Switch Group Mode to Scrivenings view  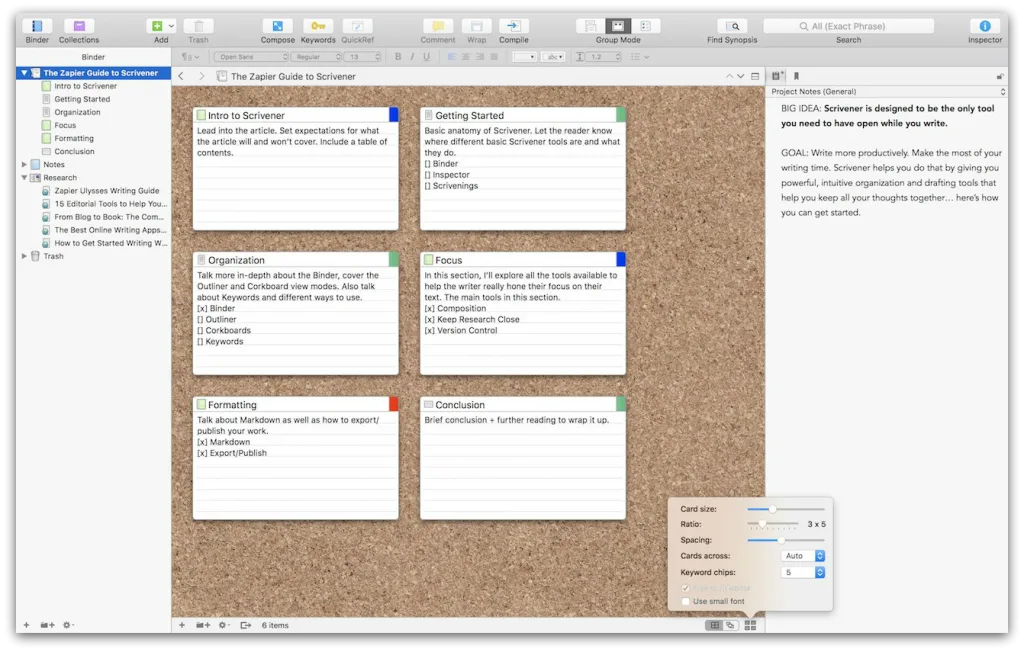point(590,26)
